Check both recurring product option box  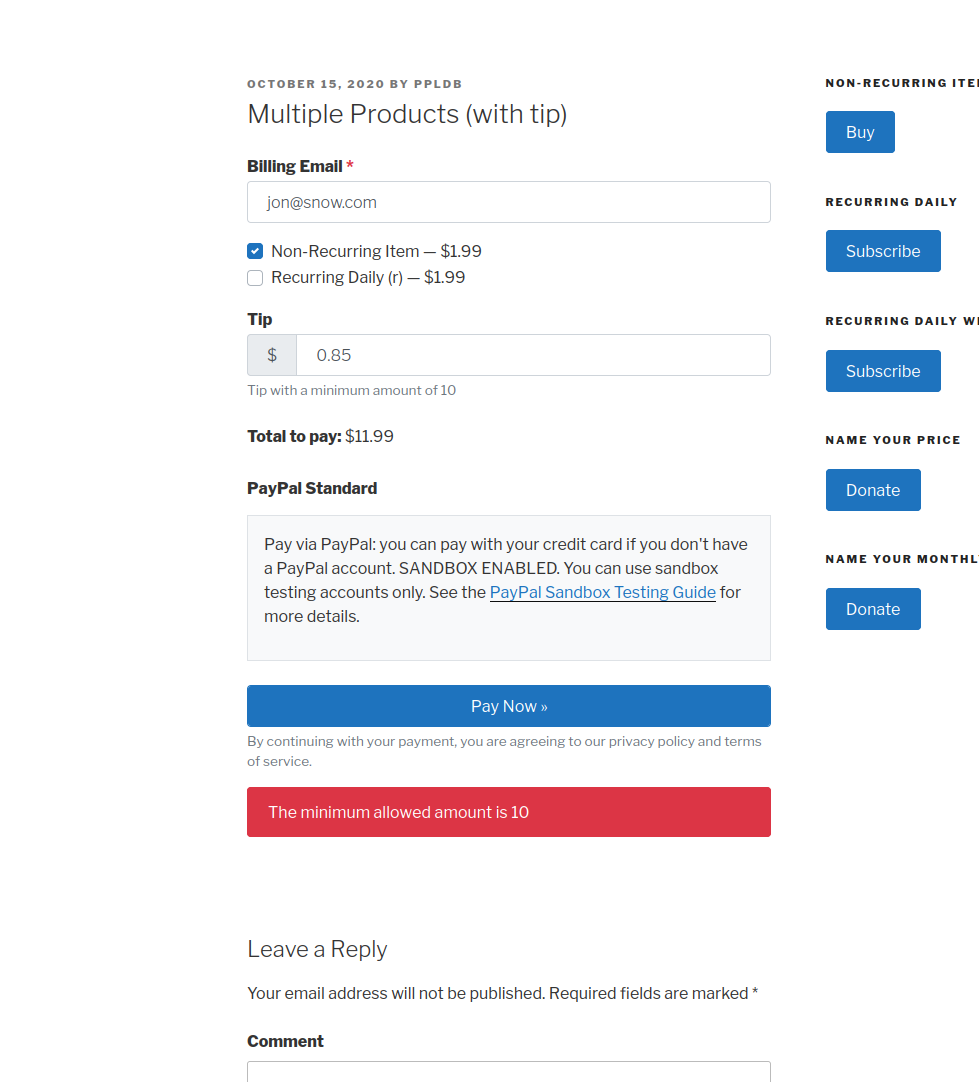tap(255, 277)
